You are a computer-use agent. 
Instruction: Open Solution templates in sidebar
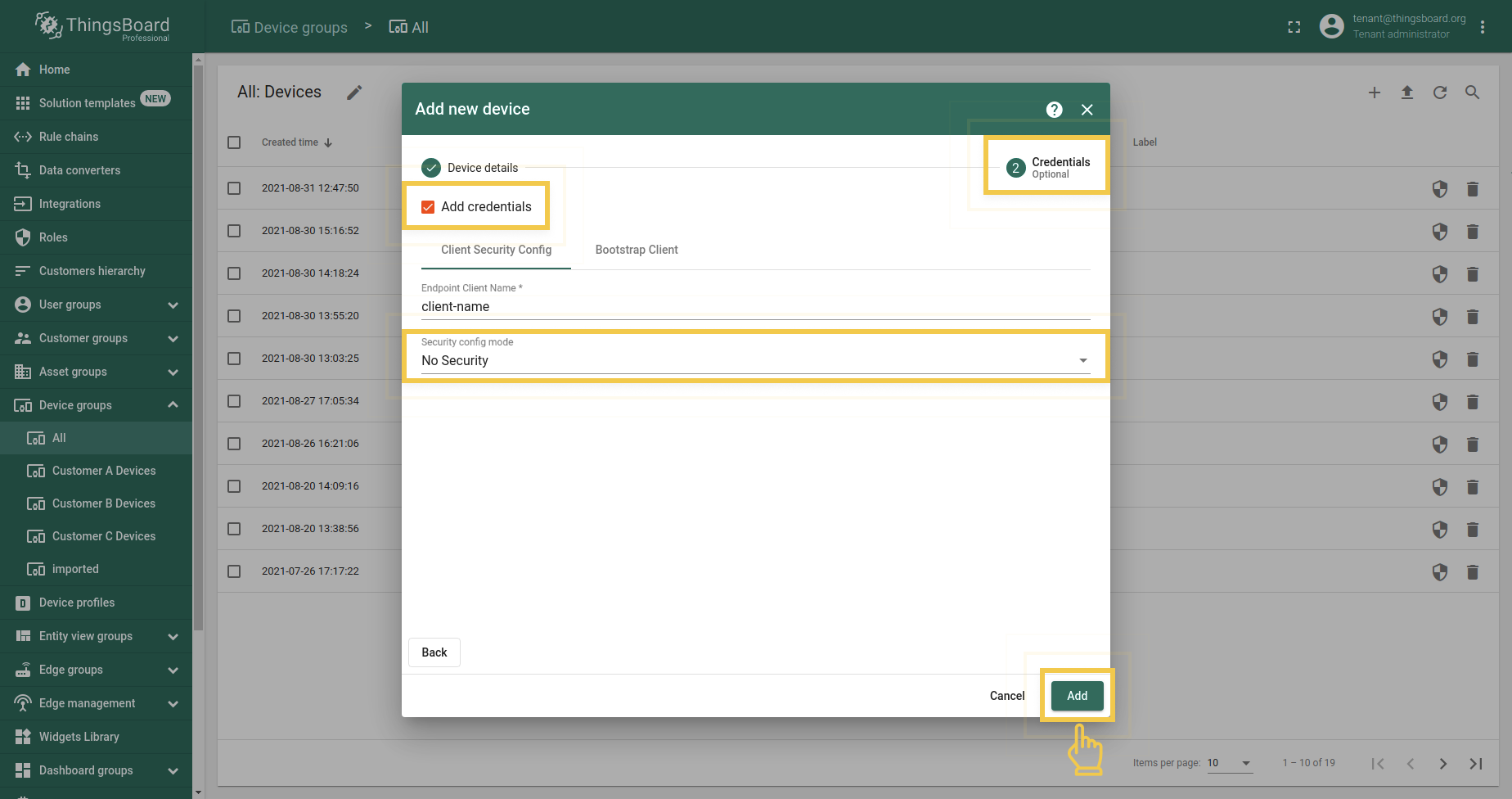coord(96,103)
